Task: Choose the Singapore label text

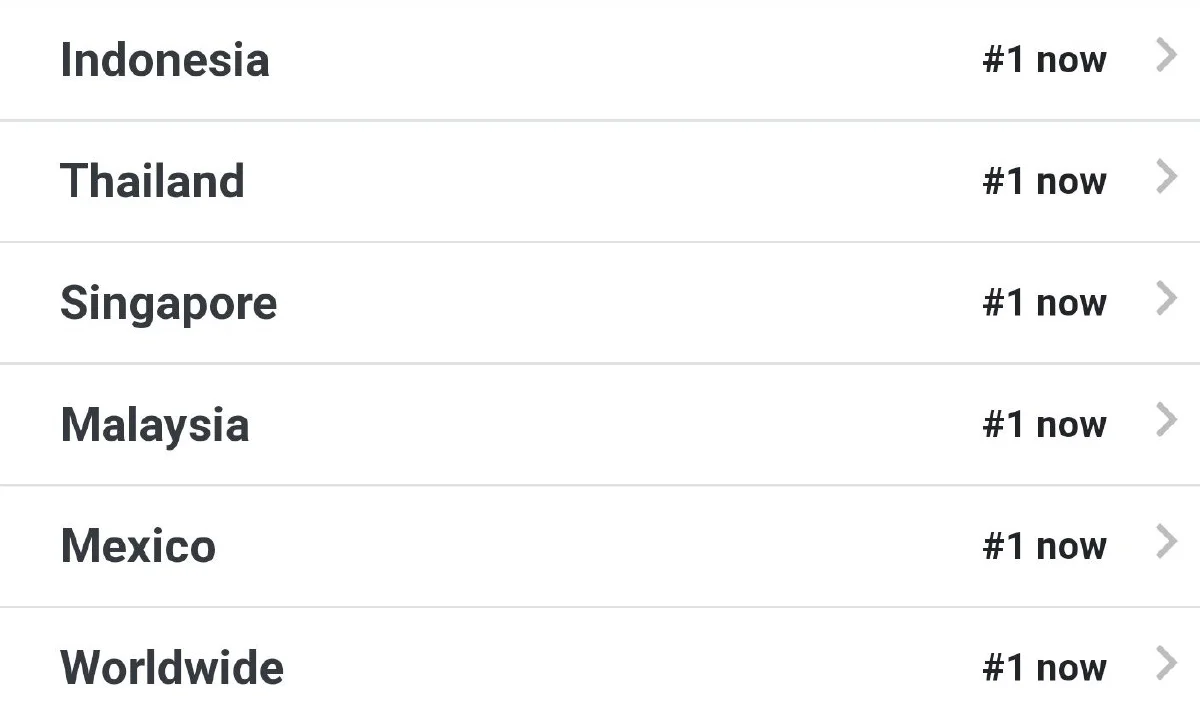Action: click(168, 303)
